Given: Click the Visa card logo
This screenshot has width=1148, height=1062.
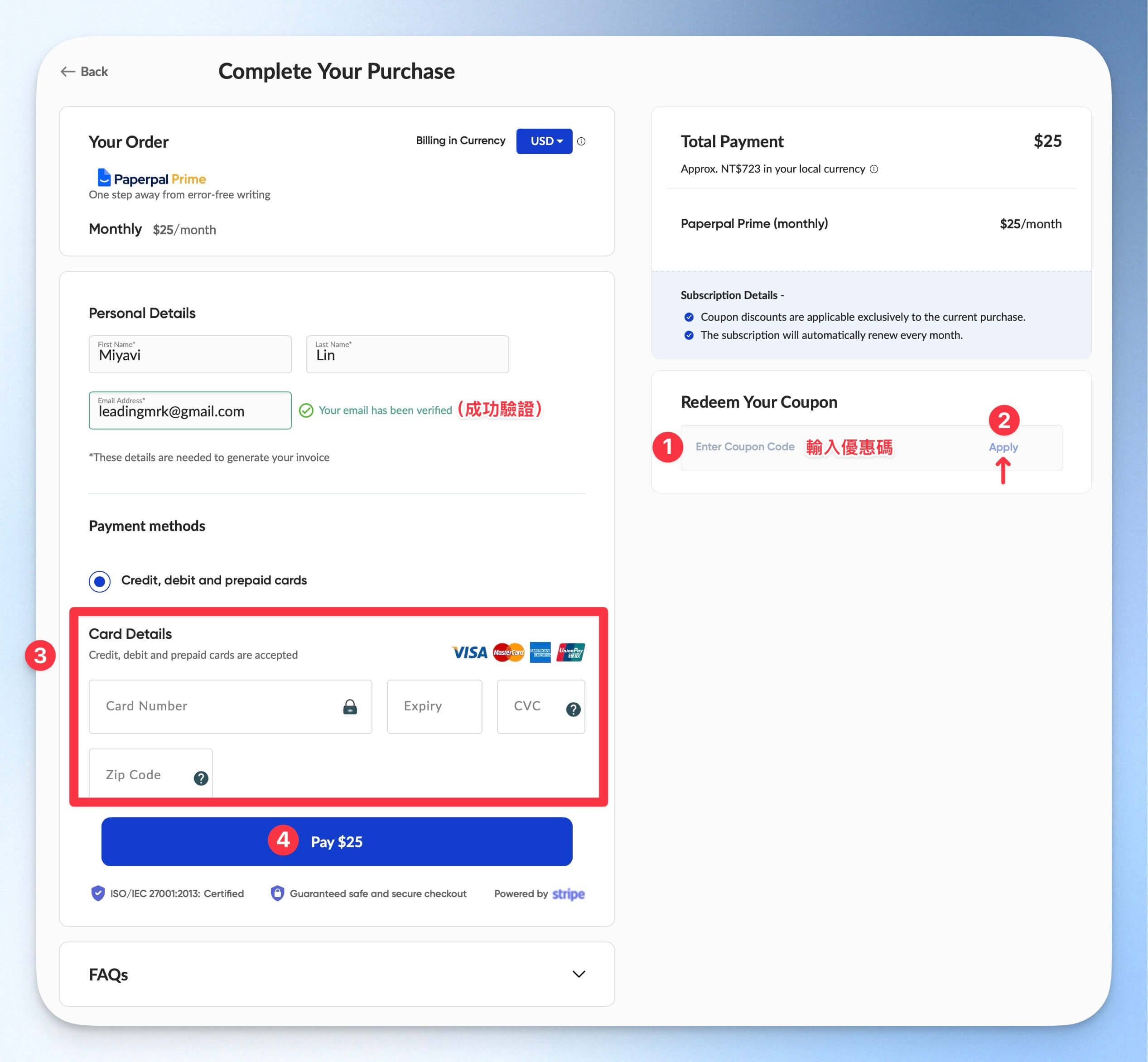Looking at the screenshot, I should 469,652.
